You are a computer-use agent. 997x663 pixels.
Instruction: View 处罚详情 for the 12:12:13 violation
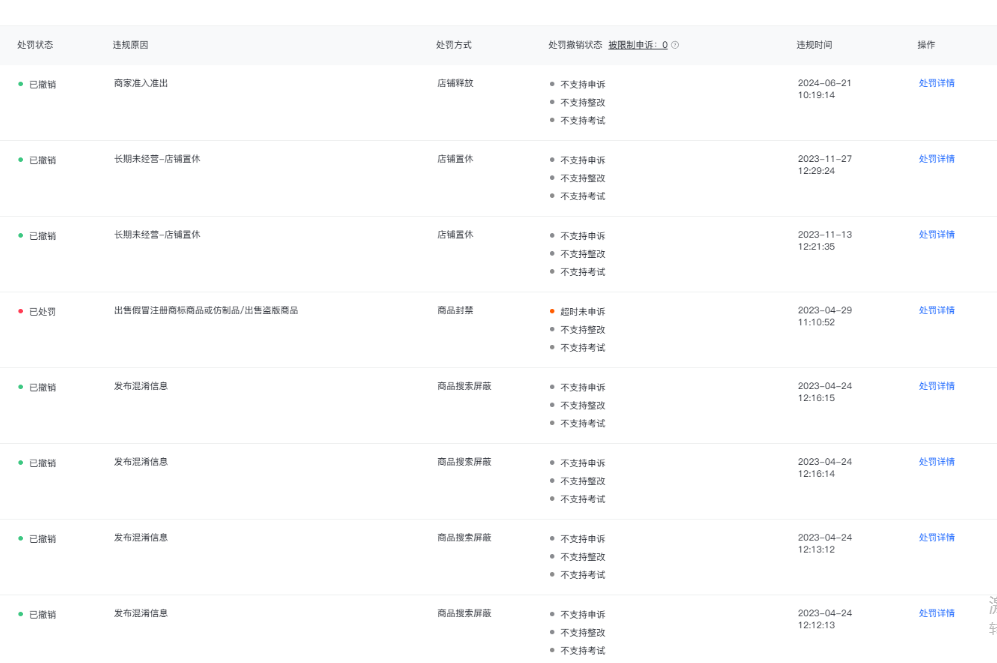pyautogui.click(x=936, y=614)
